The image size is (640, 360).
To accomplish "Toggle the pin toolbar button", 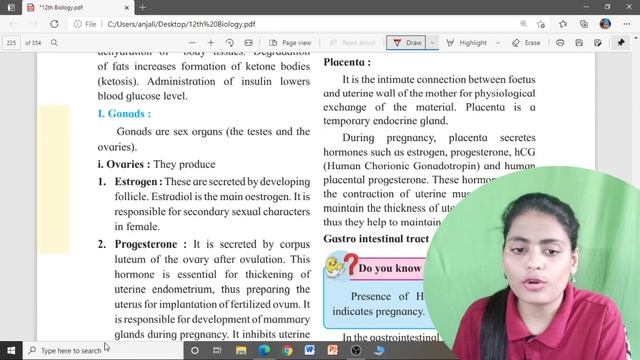I will (621, 42).
